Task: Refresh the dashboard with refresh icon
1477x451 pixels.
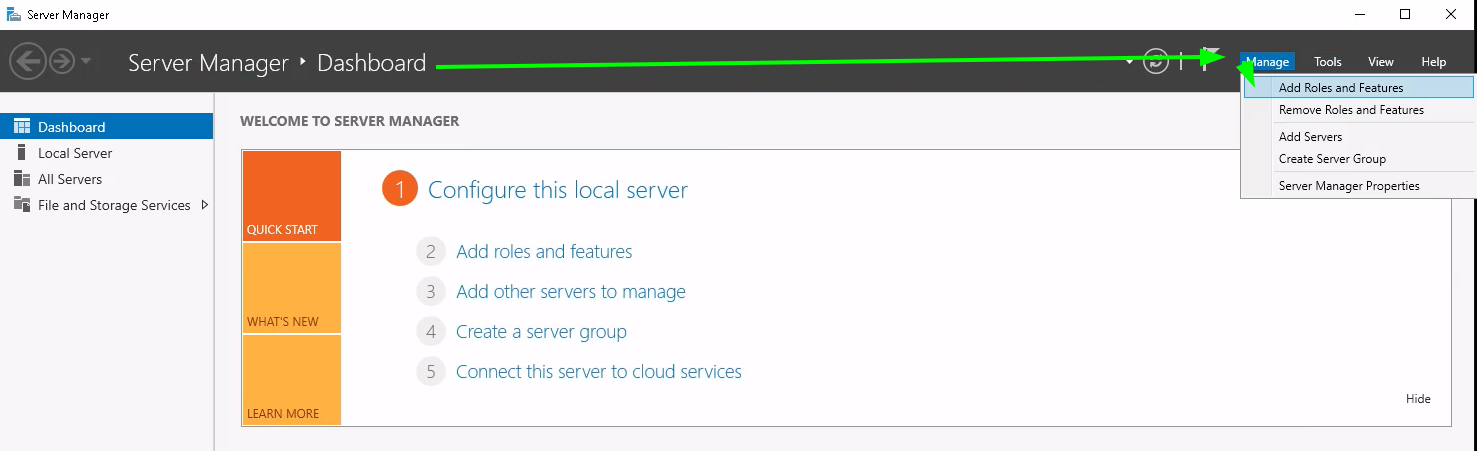Action: click(x=1156, y=62)
